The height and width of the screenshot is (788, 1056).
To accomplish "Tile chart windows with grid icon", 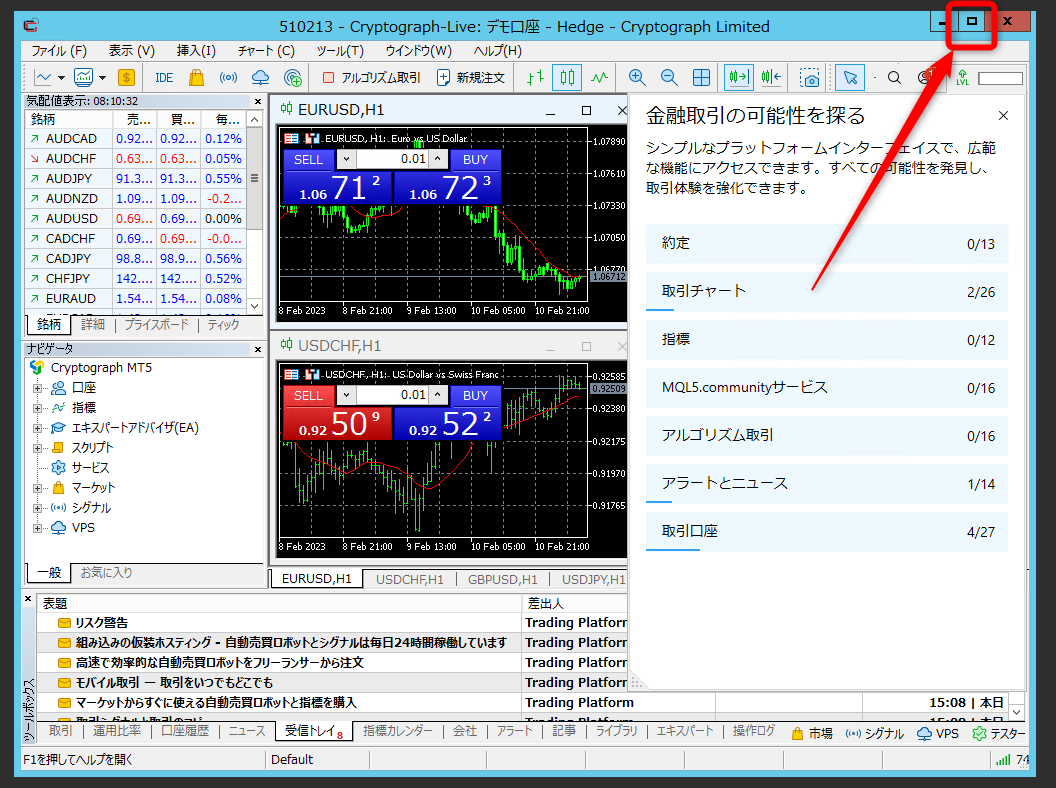I will click(x=701, y=77).
